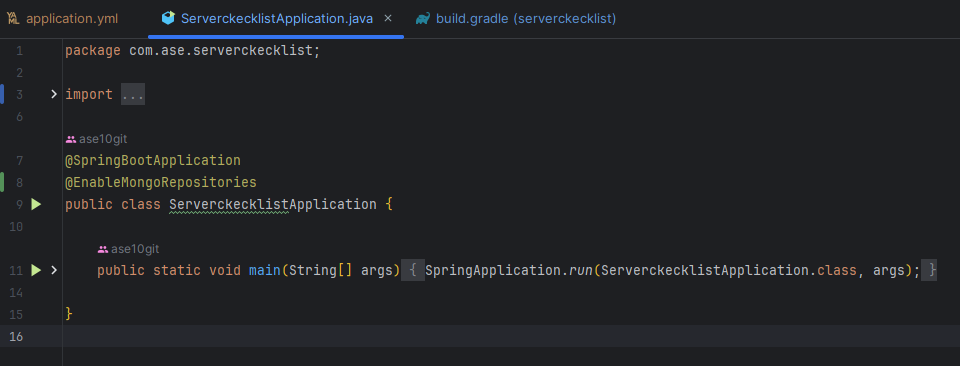Select the ServerckecklistApplication.java tab
Image resolution: width=960 pixels, height=366 pixels.
(x=277, y=19)
